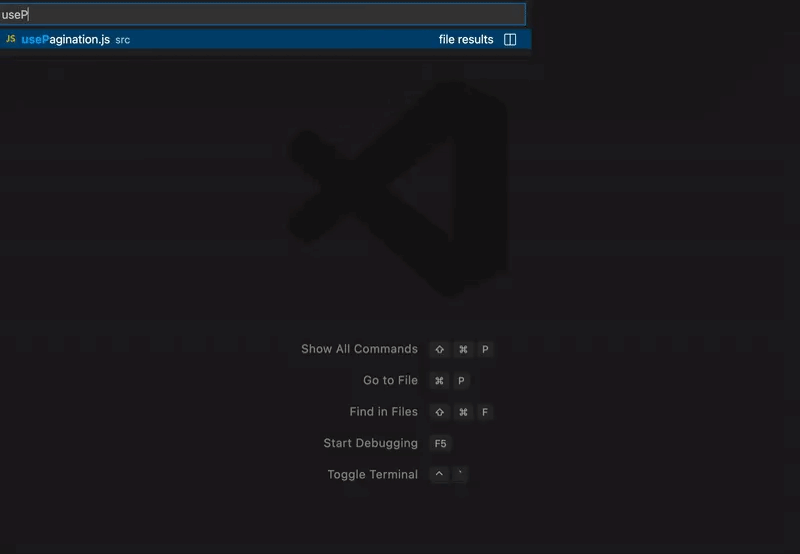Image resolution: width=800 pixels, height=554 pixels.
Task: Click the Find in Files hint
Action: 383,412
